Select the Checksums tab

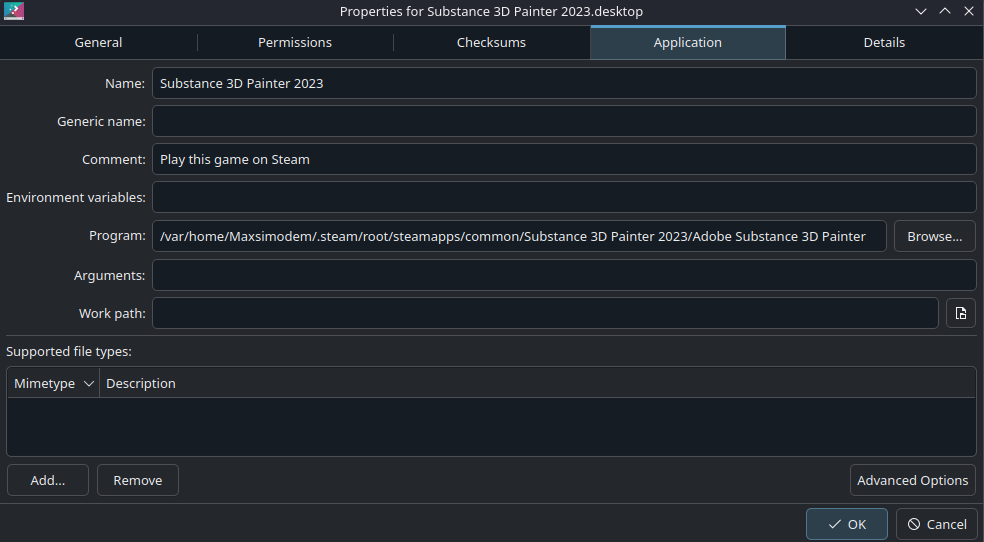491,43
